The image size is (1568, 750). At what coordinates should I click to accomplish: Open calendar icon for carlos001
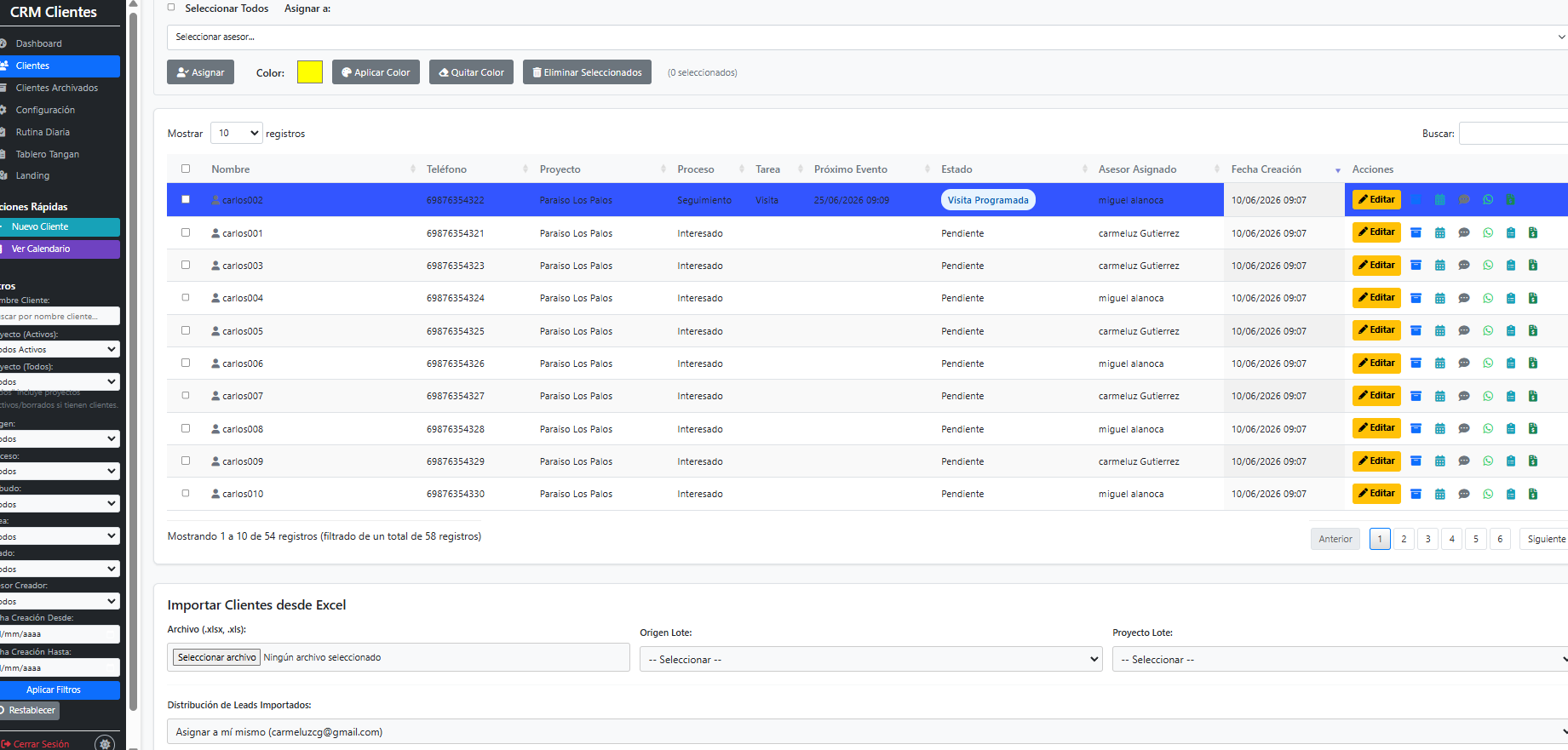(x=1440, y=232)
